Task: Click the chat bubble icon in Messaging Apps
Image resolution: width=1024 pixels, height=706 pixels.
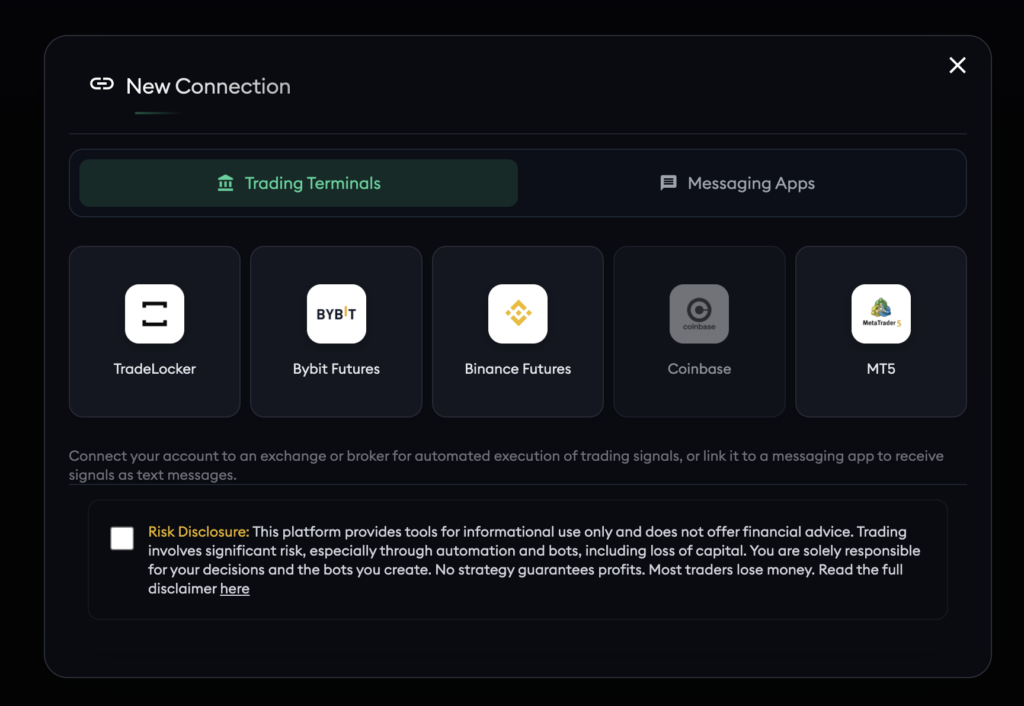Action: click(x=669, y=183)
